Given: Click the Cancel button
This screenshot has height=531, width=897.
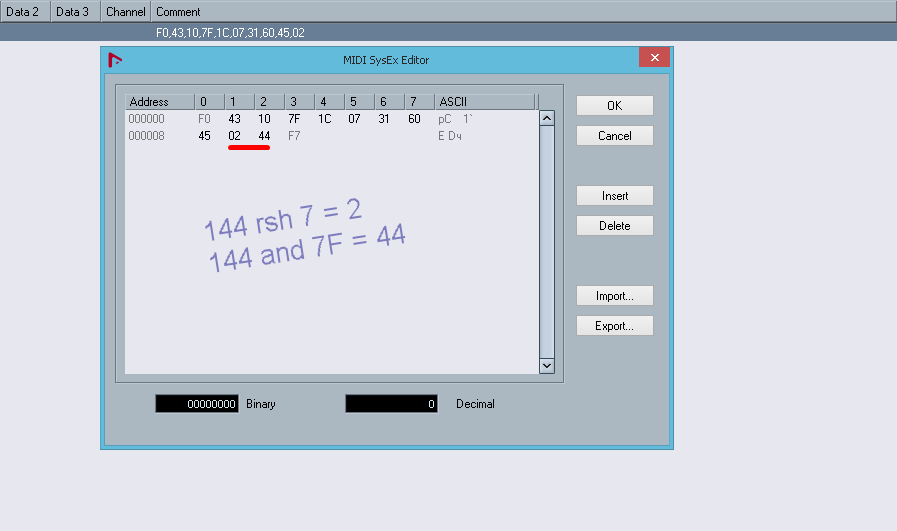Looking at the screenshot, I should click(x=614, y=136).
